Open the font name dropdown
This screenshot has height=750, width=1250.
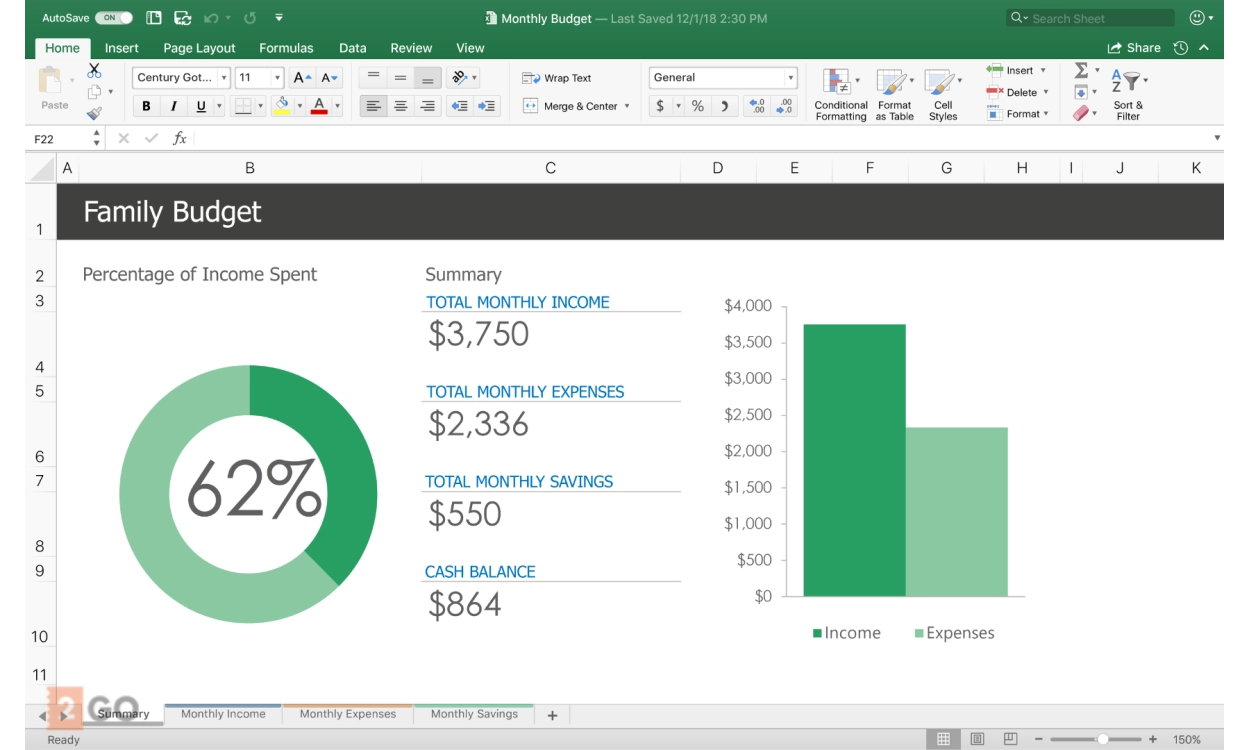click(224, 78)
